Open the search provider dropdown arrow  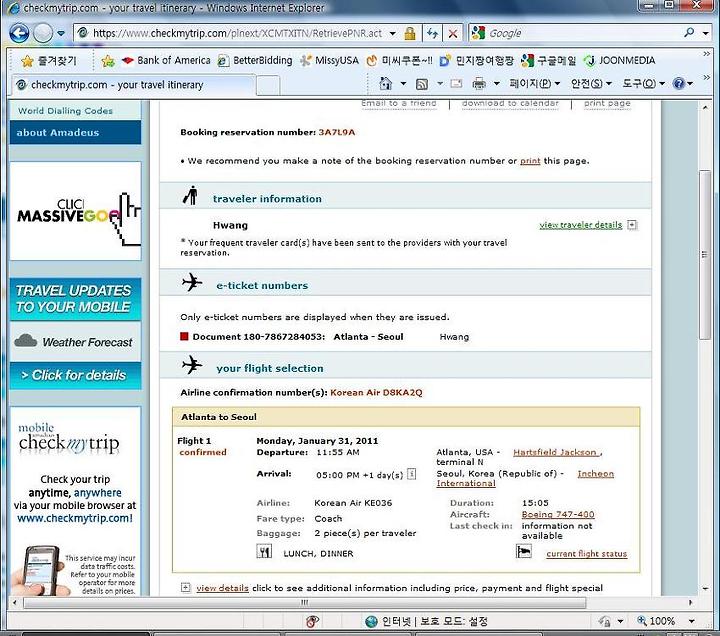pos(705,34)
